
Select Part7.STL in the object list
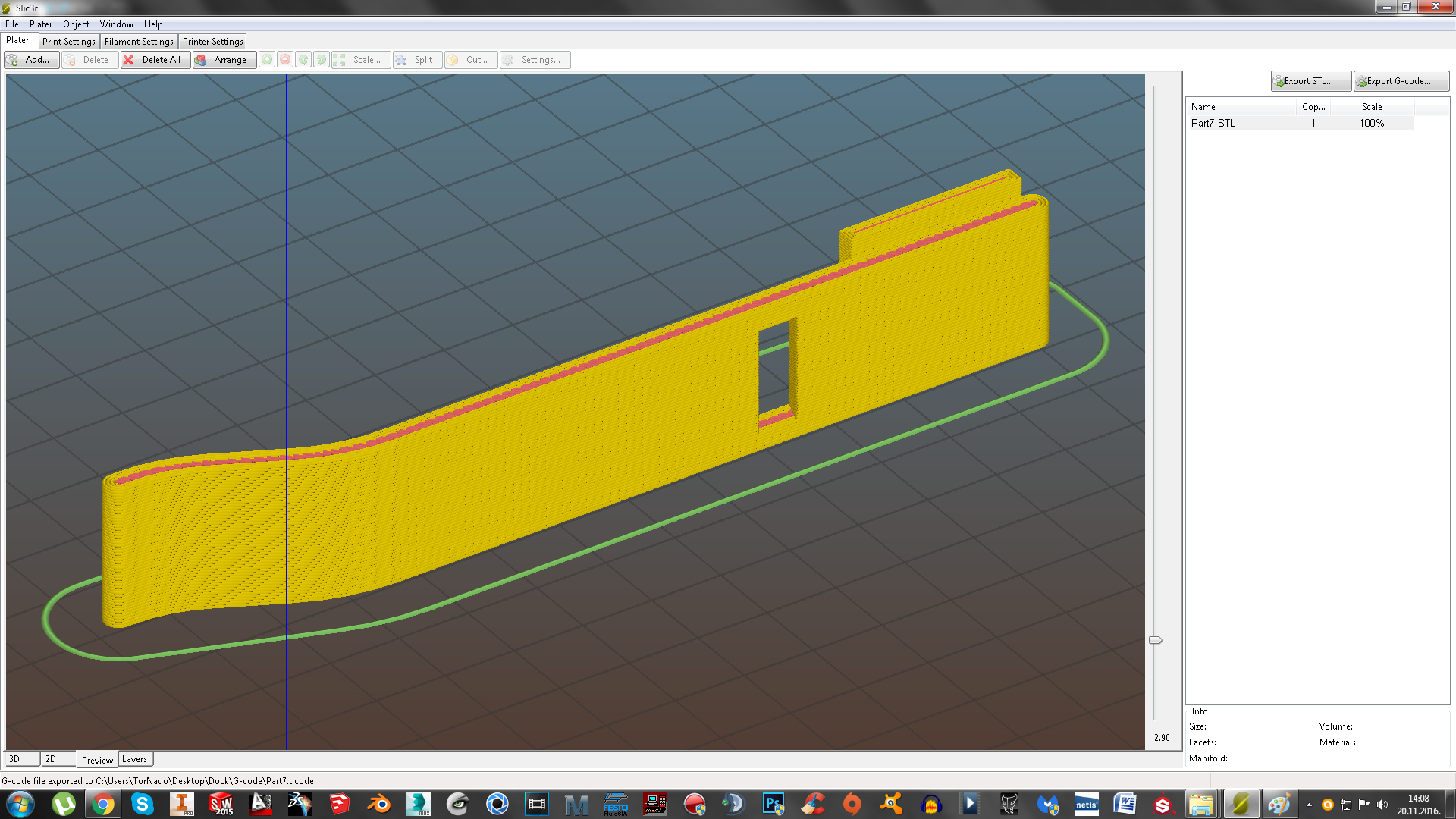[x=1213, y=123]
